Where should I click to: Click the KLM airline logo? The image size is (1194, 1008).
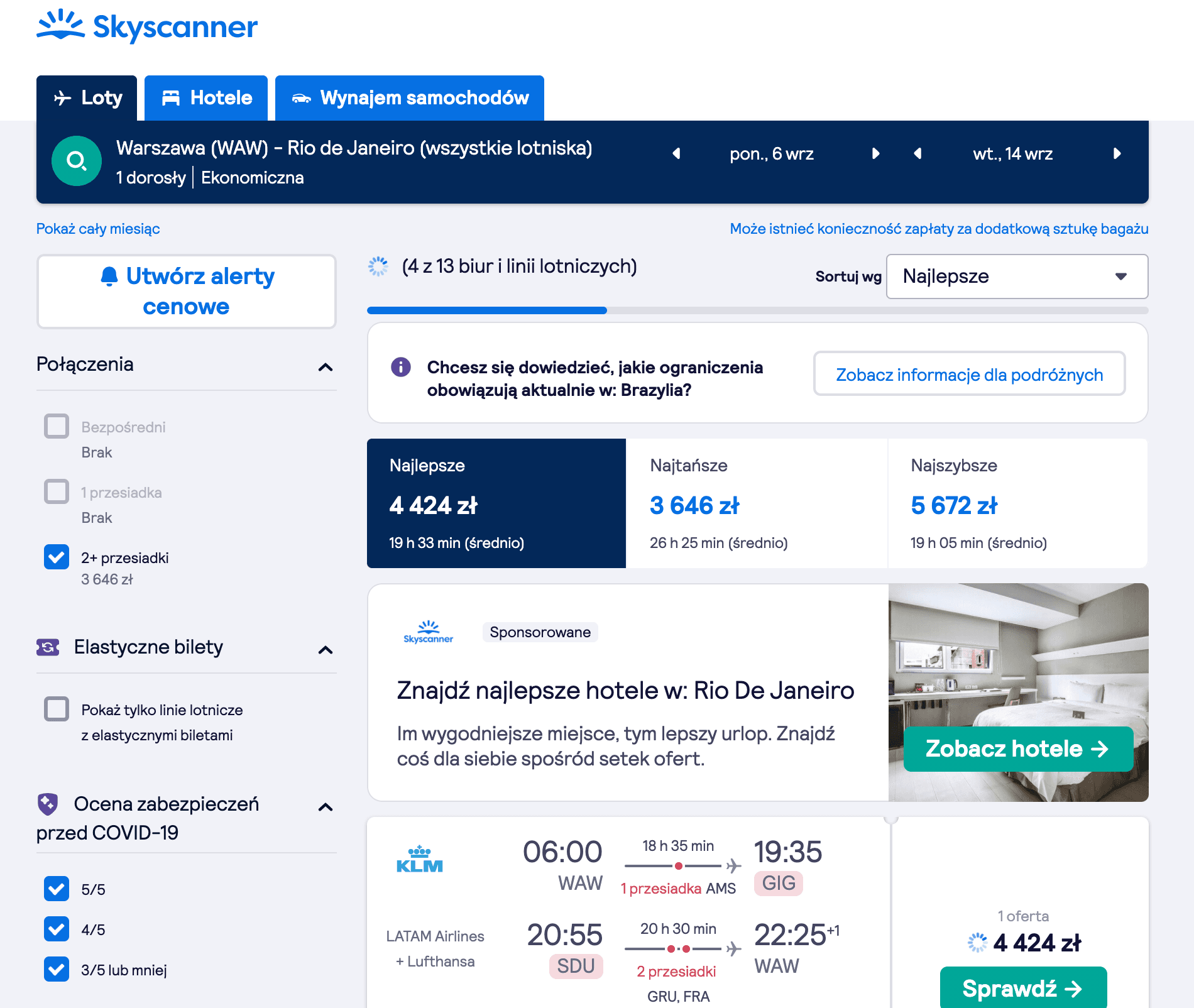tap(420, 860)
